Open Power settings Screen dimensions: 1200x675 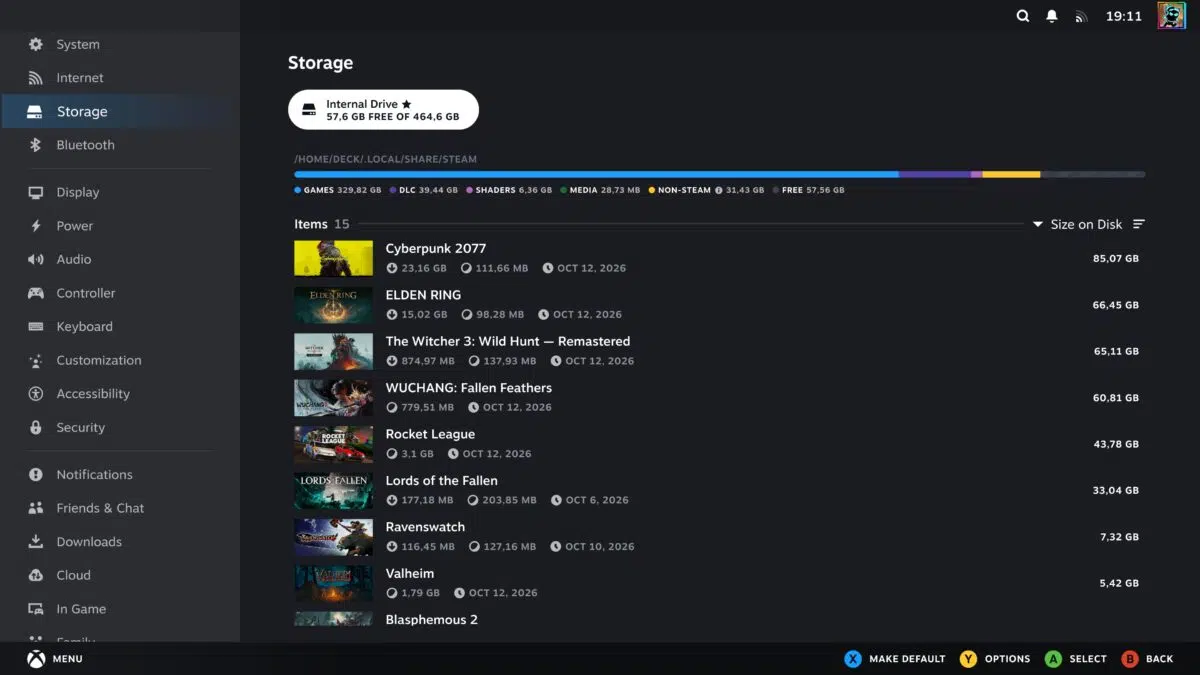(120, 226)
